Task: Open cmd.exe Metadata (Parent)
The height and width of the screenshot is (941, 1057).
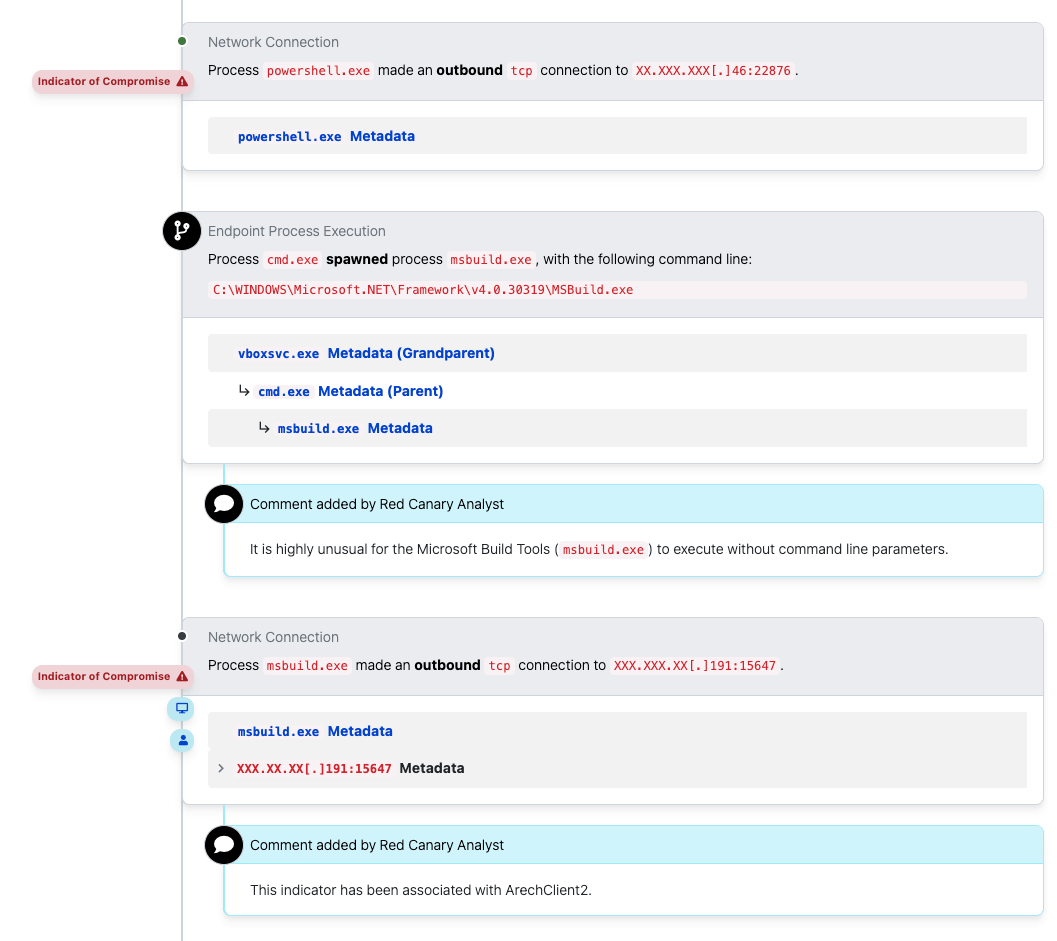Action: 351,391
